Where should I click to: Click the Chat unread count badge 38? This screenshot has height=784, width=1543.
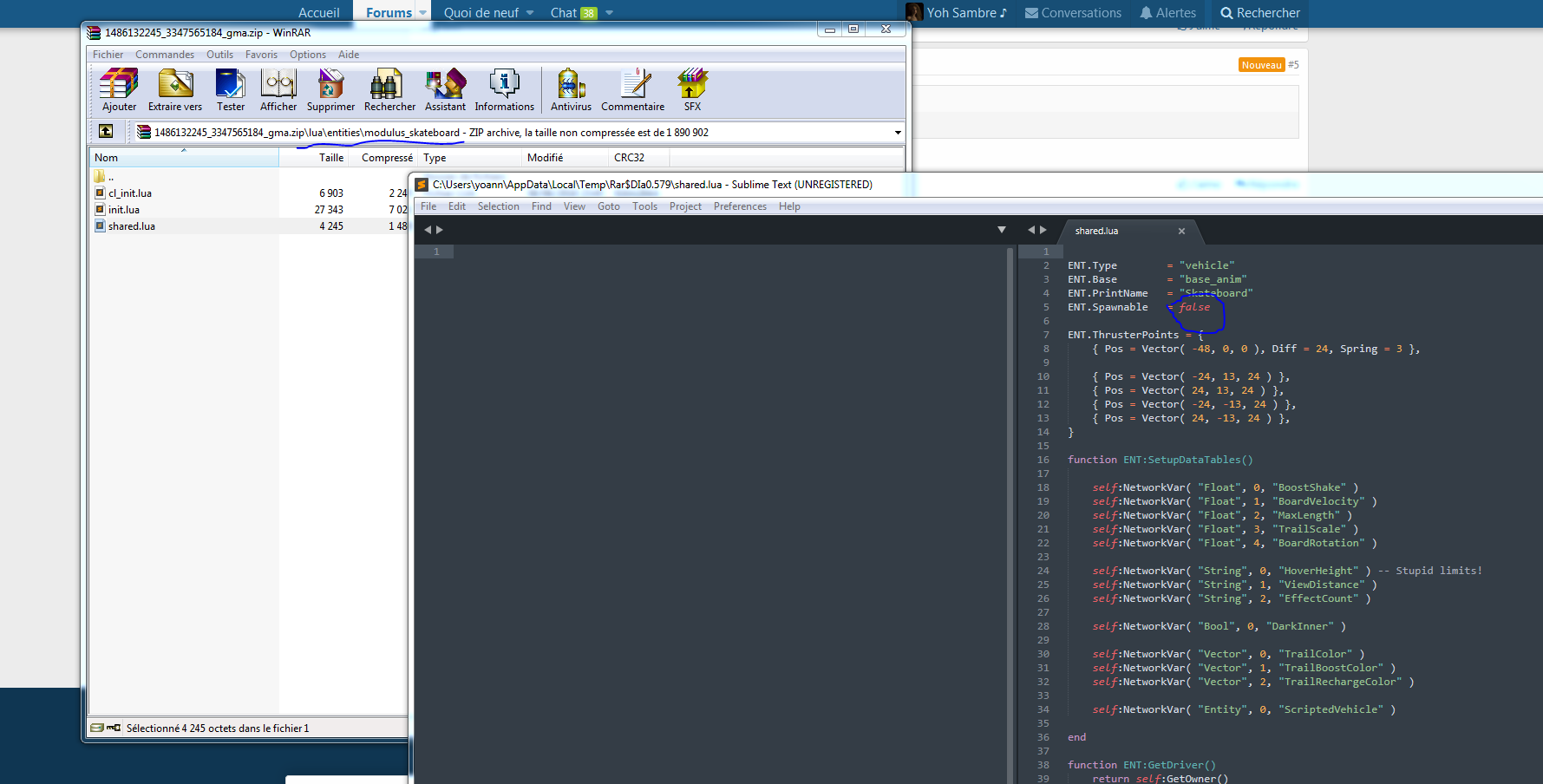point(589,13)
